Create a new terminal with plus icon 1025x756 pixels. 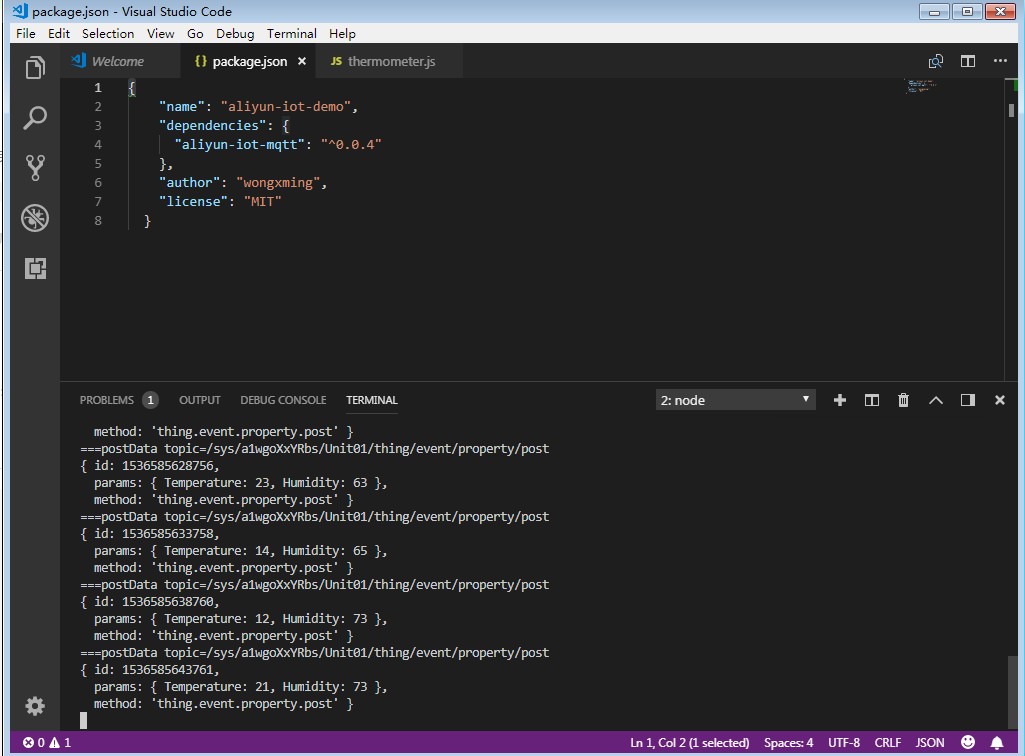[840, 400]
